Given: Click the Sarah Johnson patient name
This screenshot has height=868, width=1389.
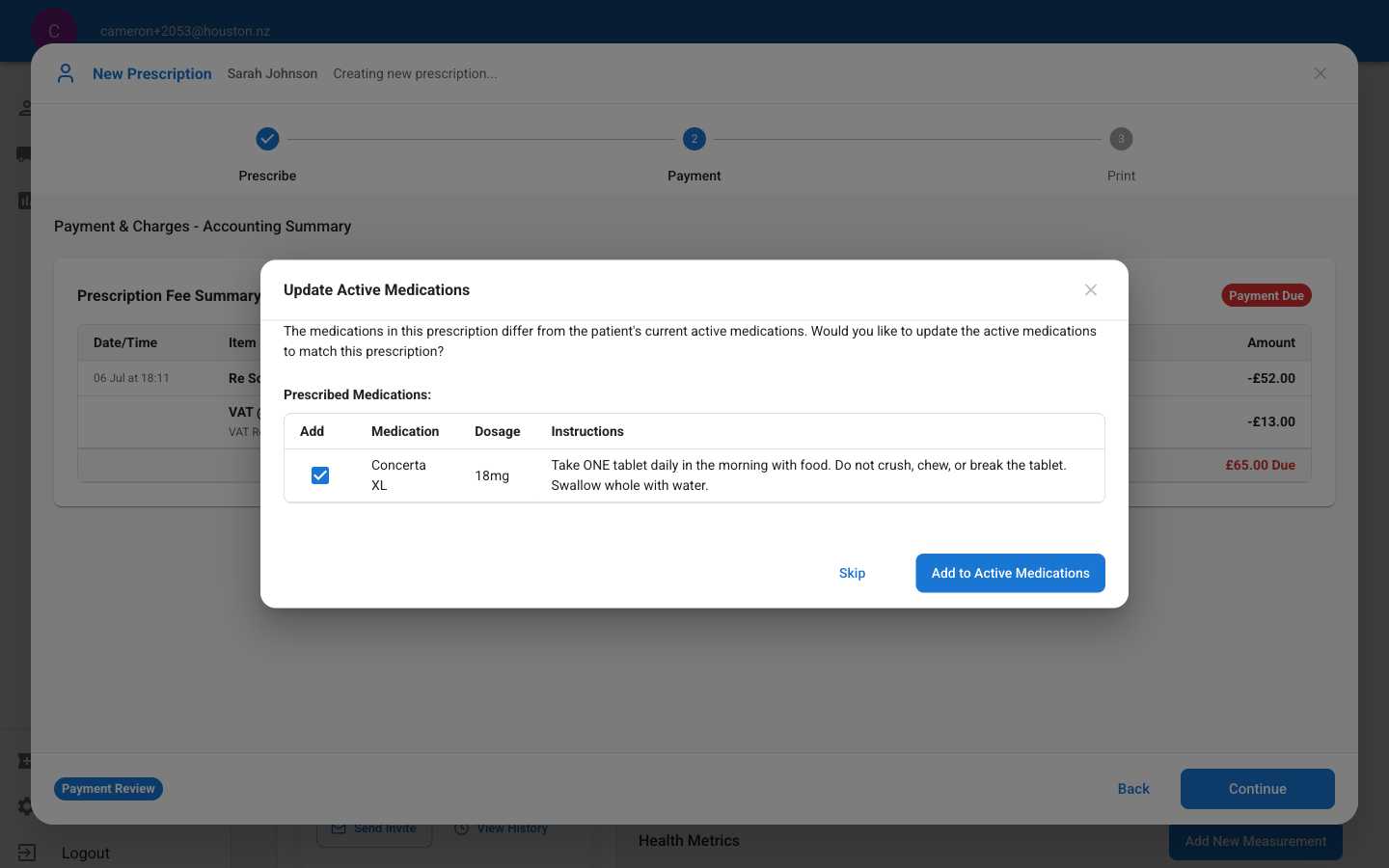Looking at the screenshot, I should click(x=272, y=73).
